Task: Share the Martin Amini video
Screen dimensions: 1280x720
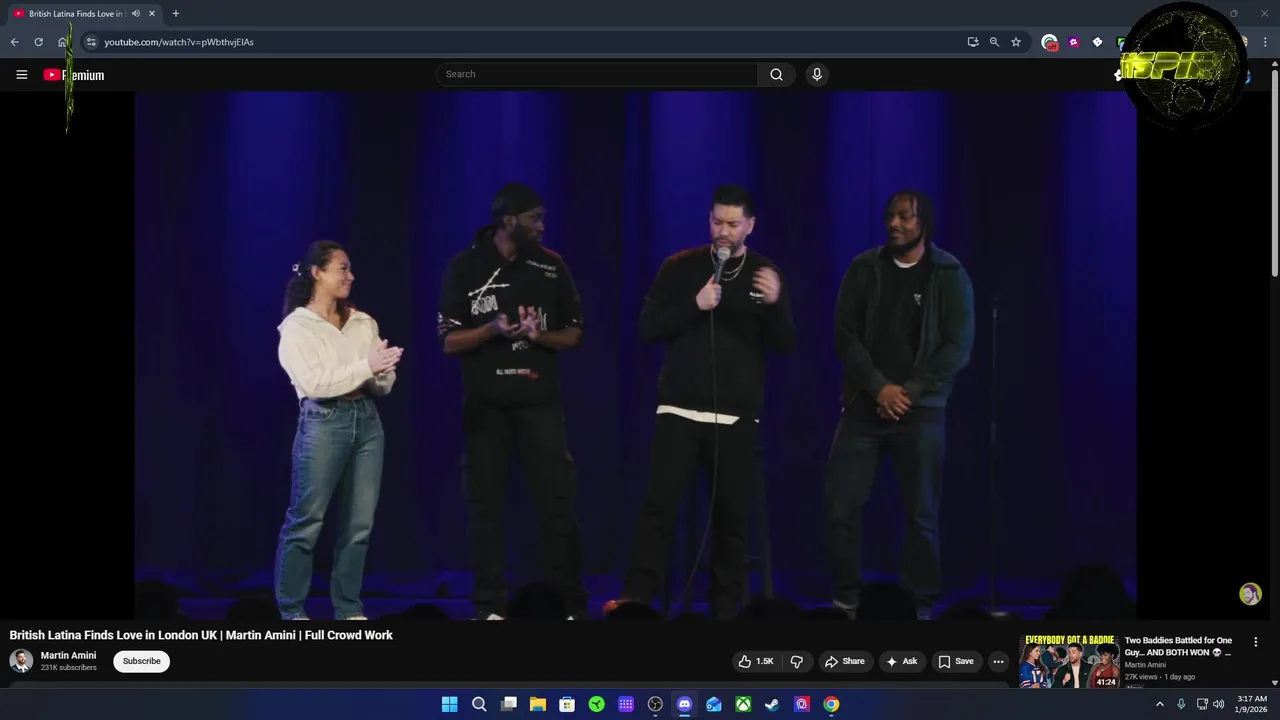Action: [845, 661]
